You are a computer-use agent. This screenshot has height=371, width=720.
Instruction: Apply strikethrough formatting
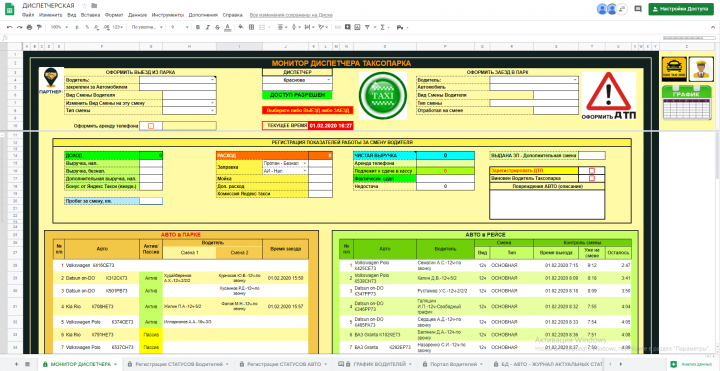point(217,27)
